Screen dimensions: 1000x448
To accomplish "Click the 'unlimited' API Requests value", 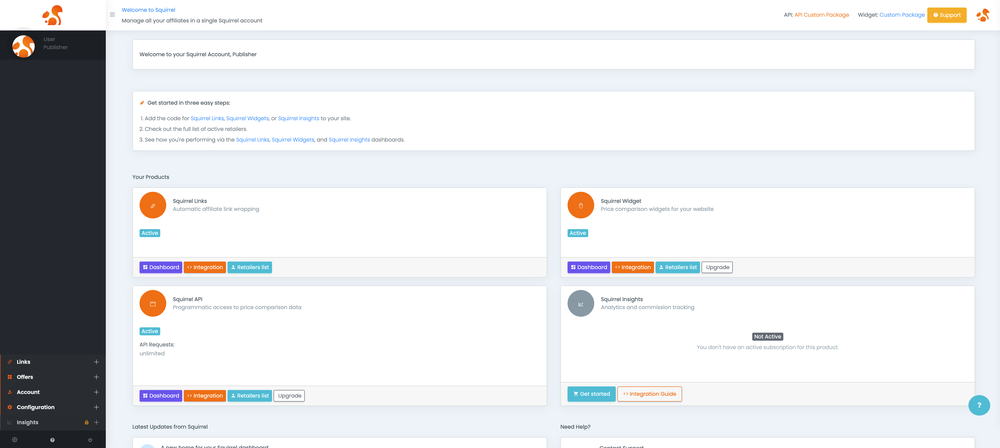I will point(152,353).
